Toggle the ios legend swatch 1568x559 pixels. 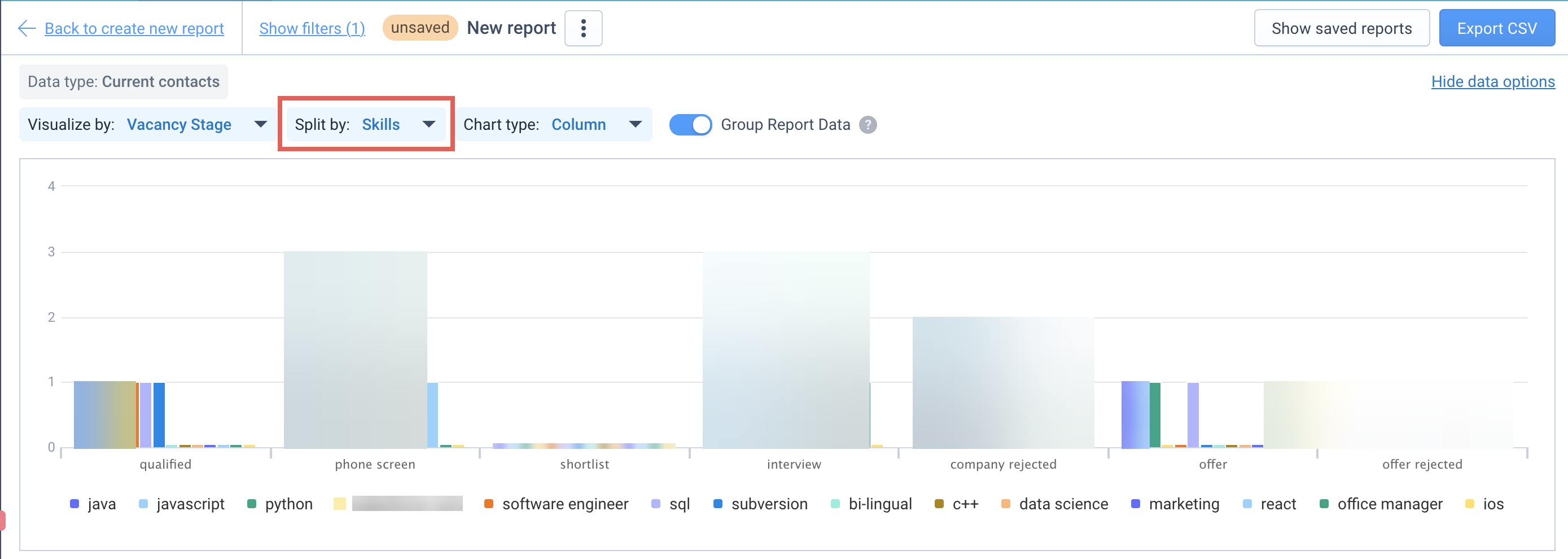[x=1469, y=504]
